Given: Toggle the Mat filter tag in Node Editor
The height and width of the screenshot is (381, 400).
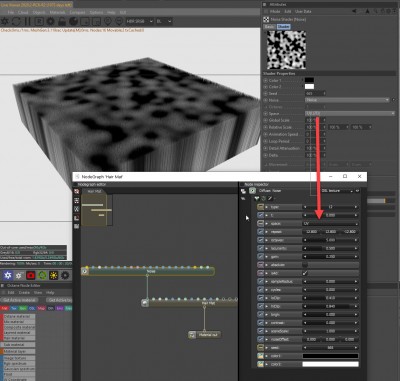Looking at the screenshot, I should 4,308.
